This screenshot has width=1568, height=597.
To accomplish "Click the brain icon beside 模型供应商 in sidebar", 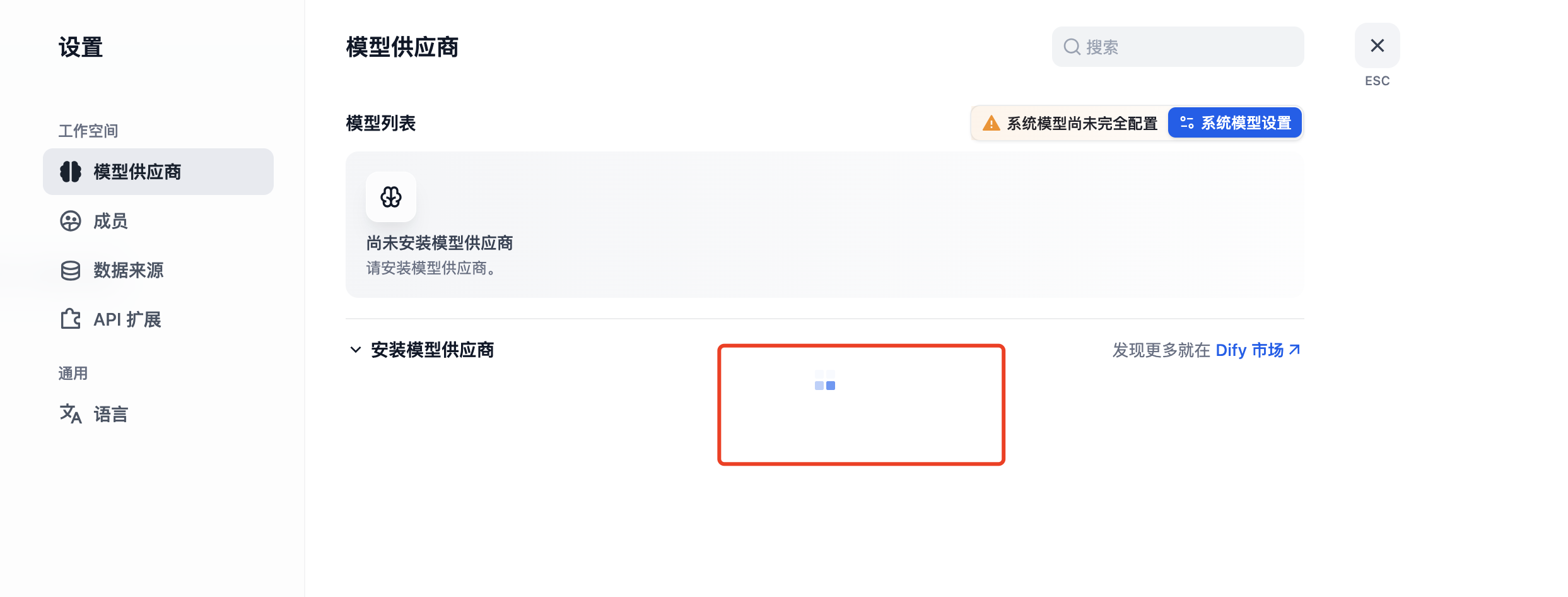I will tap(71, 172).
